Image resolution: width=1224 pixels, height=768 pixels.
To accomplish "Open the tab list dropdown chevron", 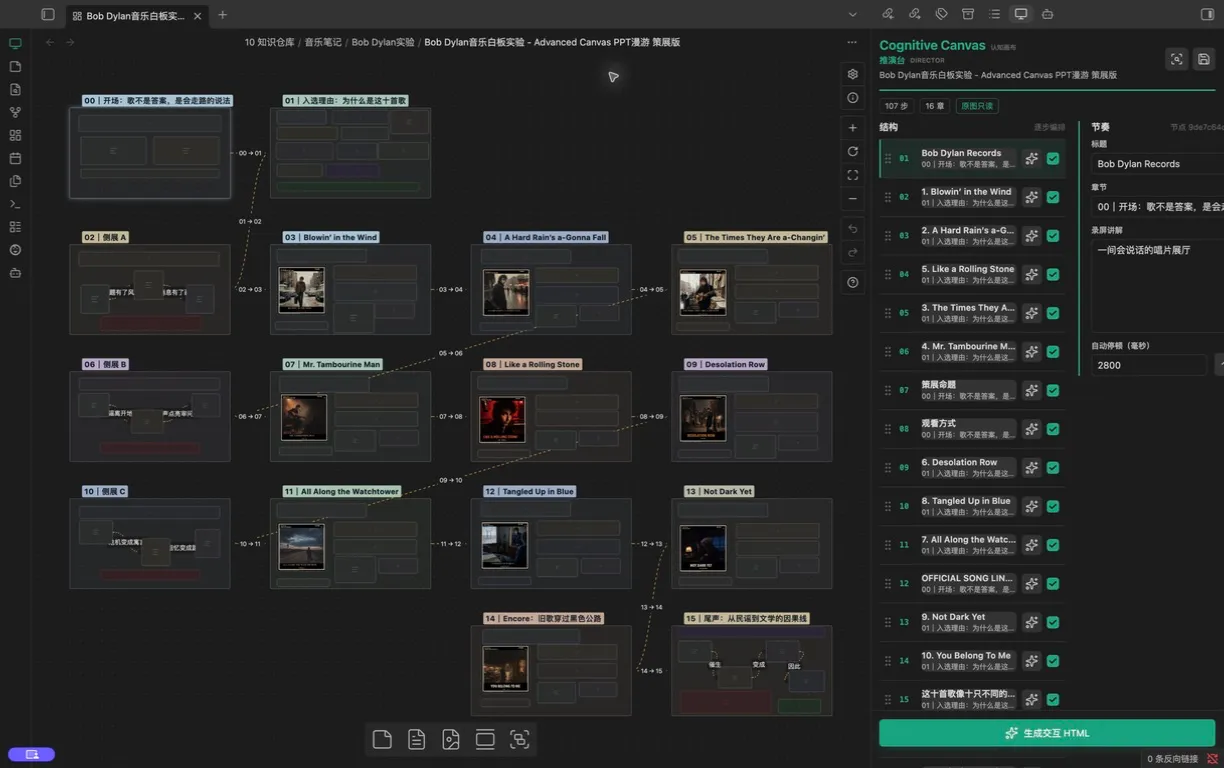I will tap(852, 14).
